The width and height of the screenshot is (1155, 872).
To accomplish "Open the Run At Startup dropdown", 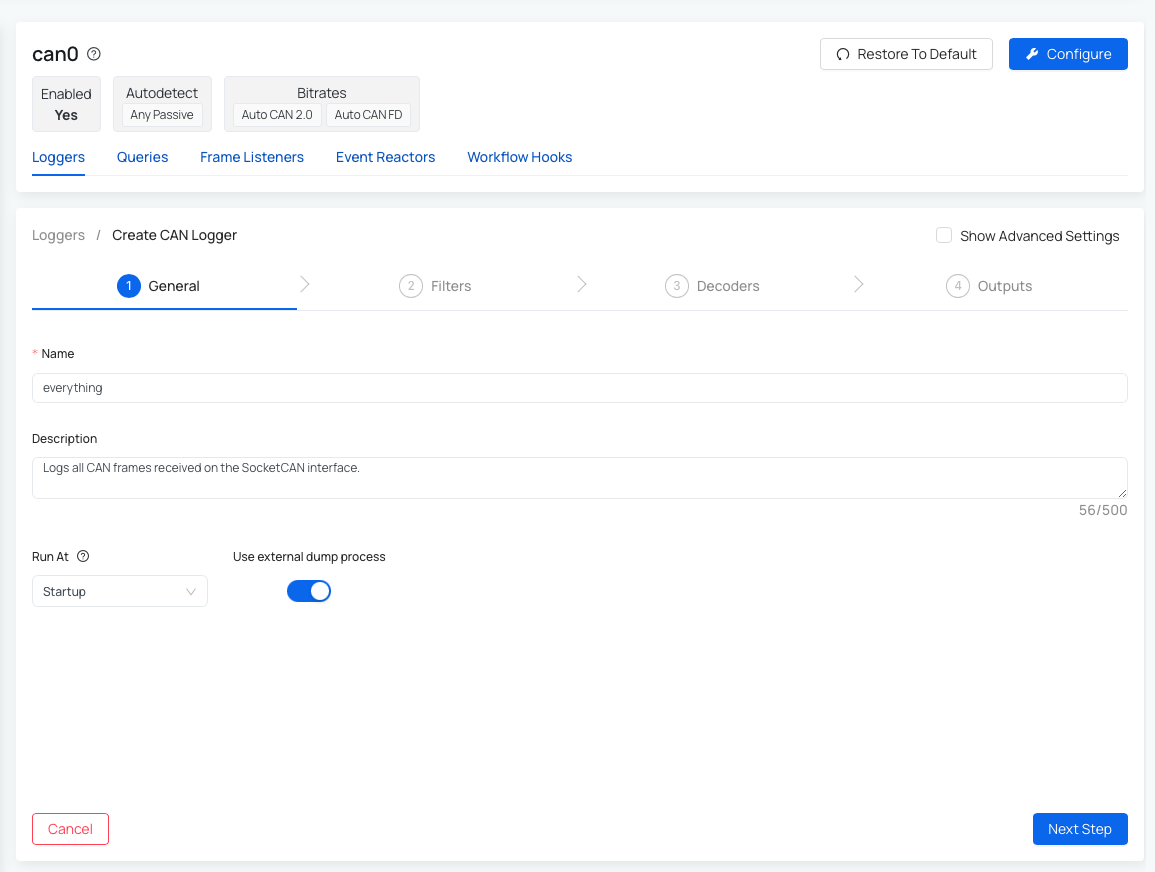I will pyautogui.click(x=120, y=591).
